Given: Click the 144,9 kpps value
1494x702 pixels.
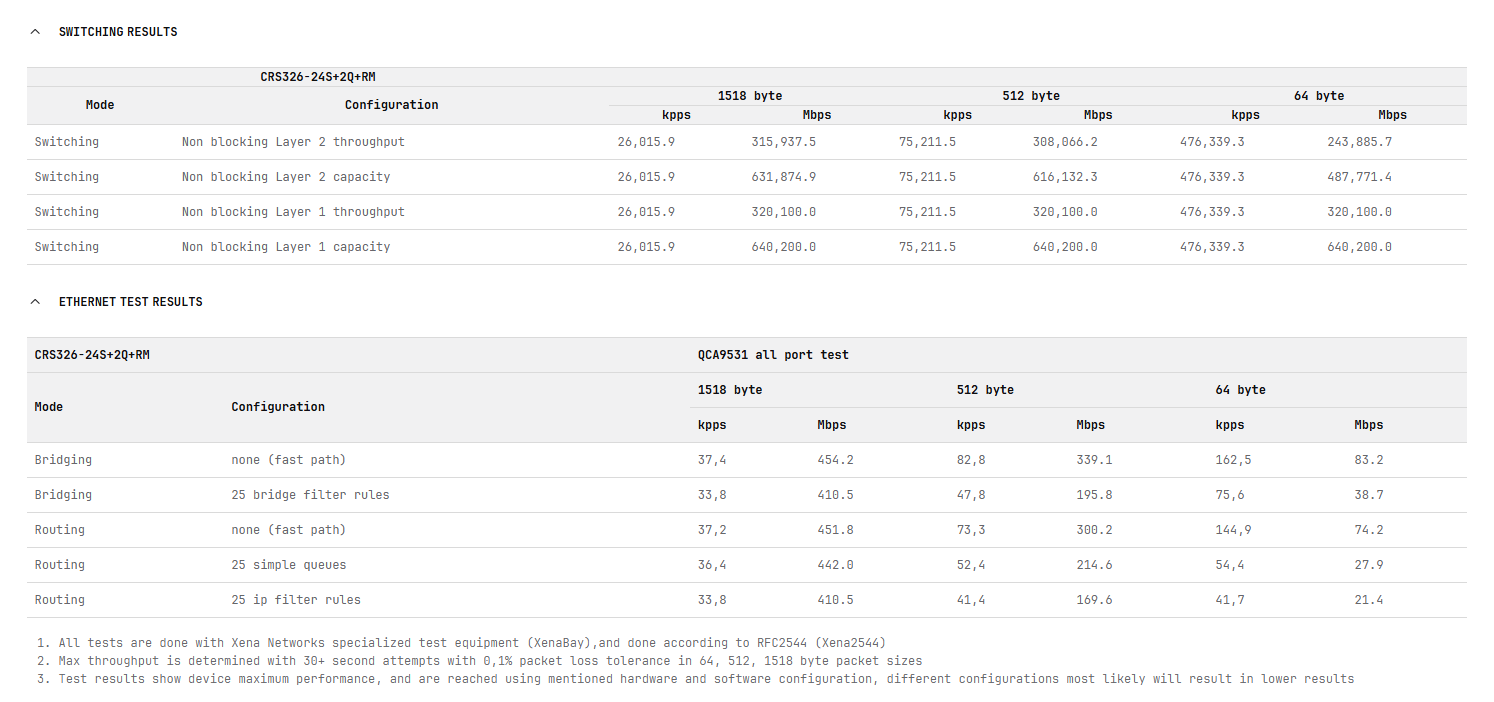Looking at the screenshot, I should point(1234,530).
